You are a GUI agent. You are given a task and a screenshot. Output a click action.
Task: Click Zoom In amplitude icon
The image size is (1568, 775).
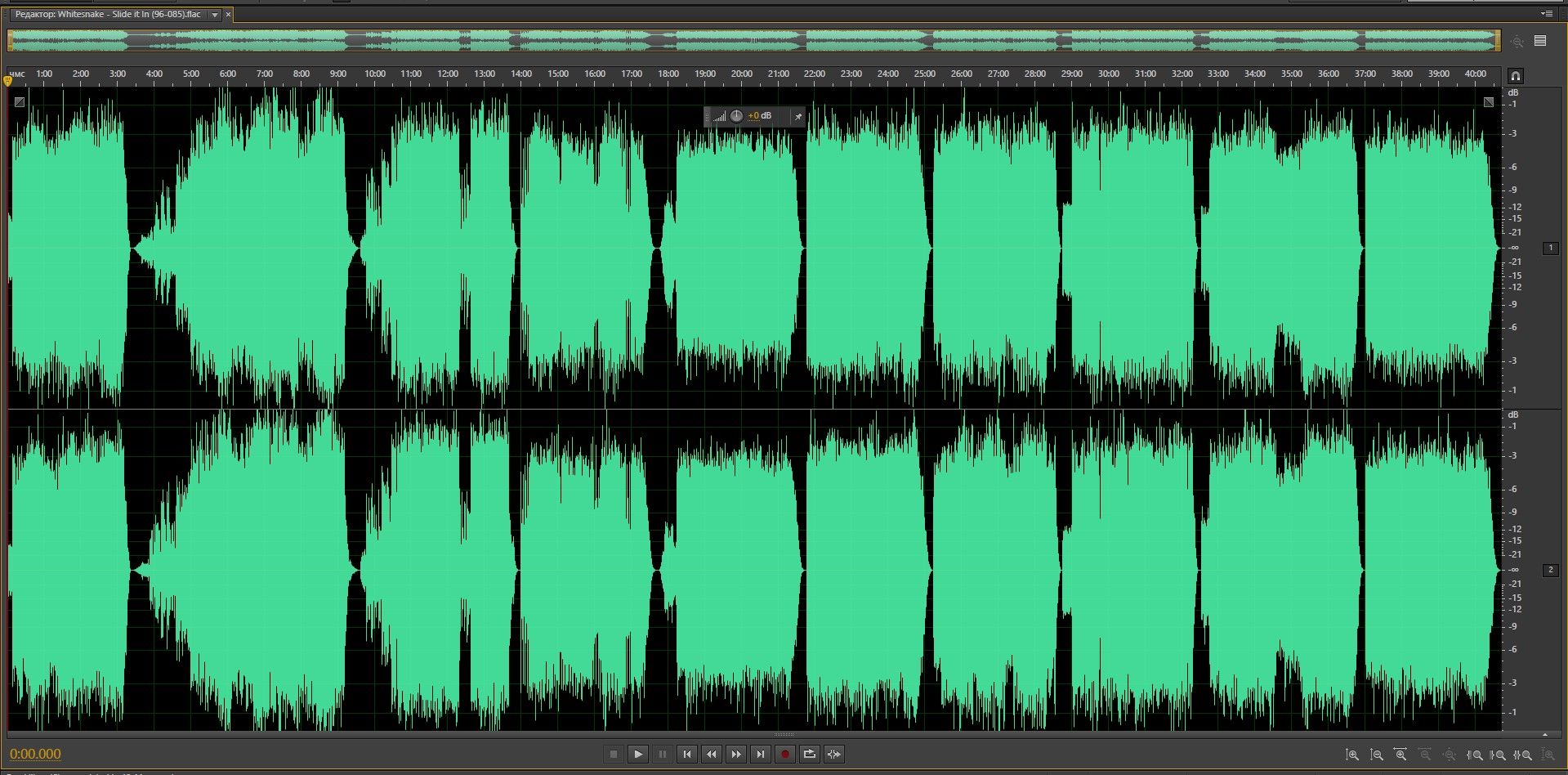point(1351,755)
